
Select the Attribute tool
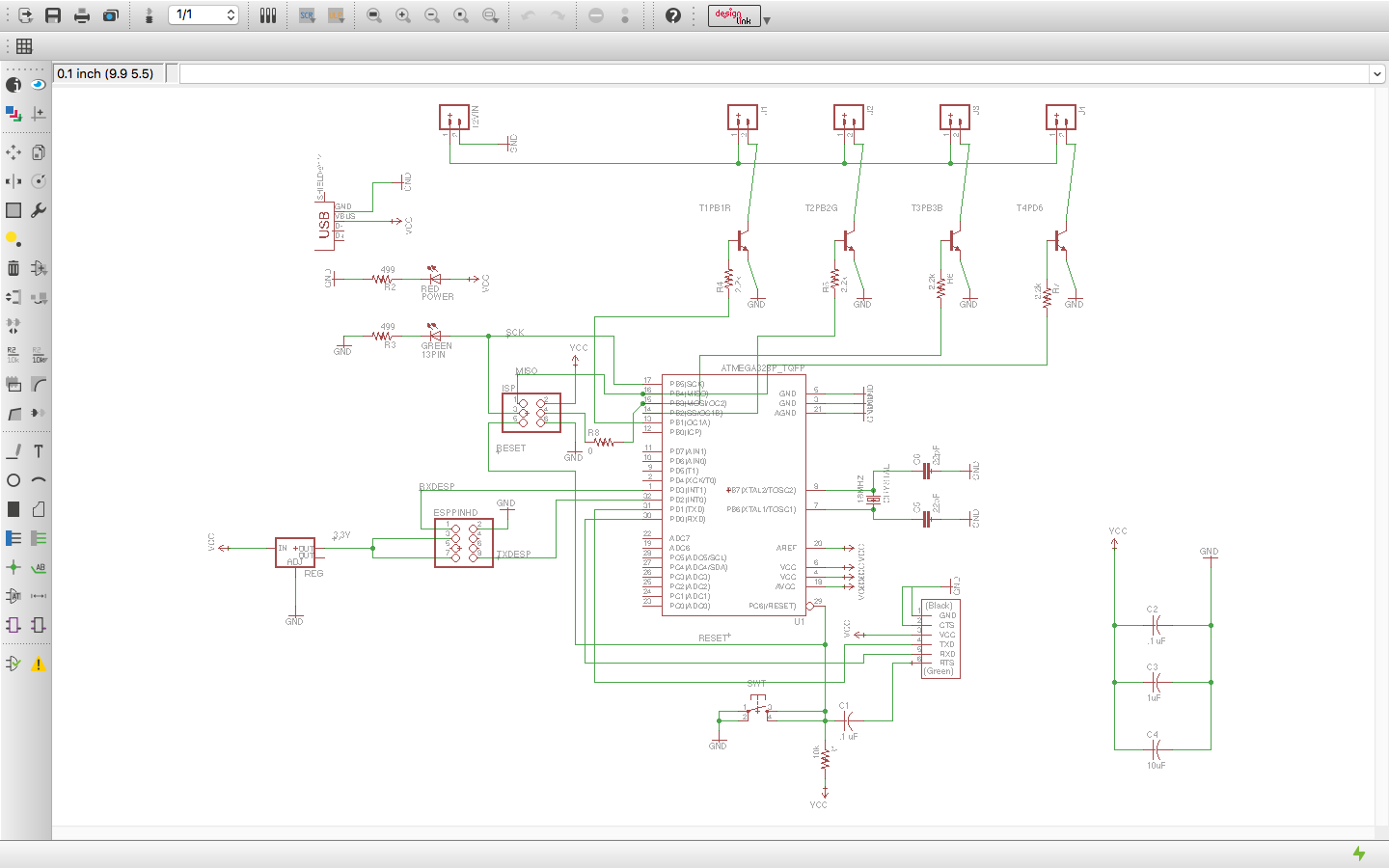tap(14, 596)
